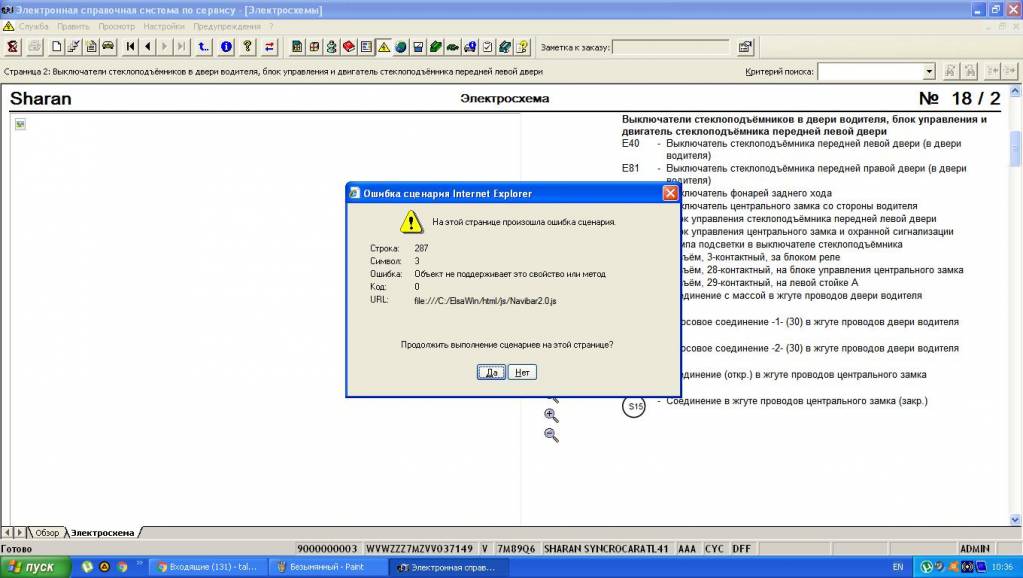This screenshot has width=1023, height=578.
Task: Click the previous page arrow in toolbar
Action: point(147,46)
